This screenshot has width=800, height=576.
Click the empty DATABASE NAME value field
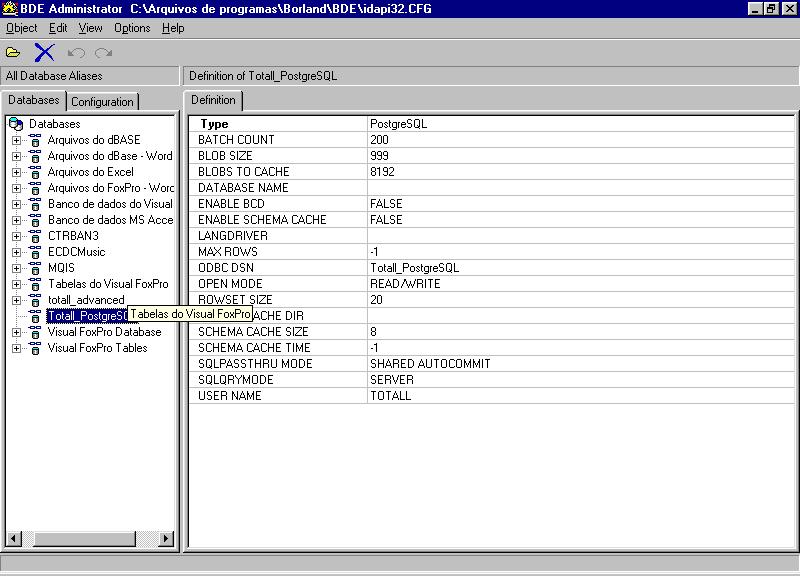581,188
